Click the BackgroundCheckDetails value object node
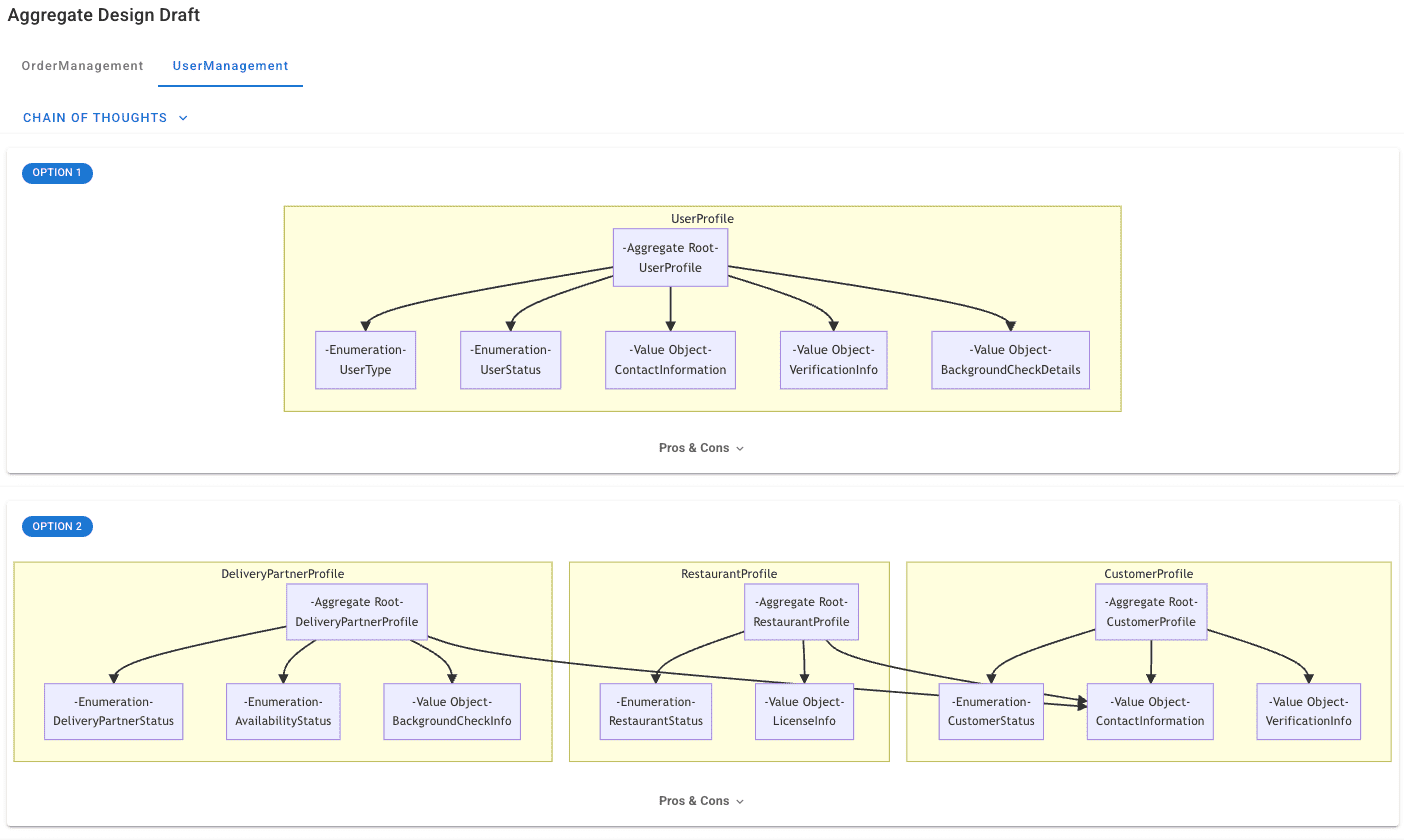 [x=1010, y=360]
